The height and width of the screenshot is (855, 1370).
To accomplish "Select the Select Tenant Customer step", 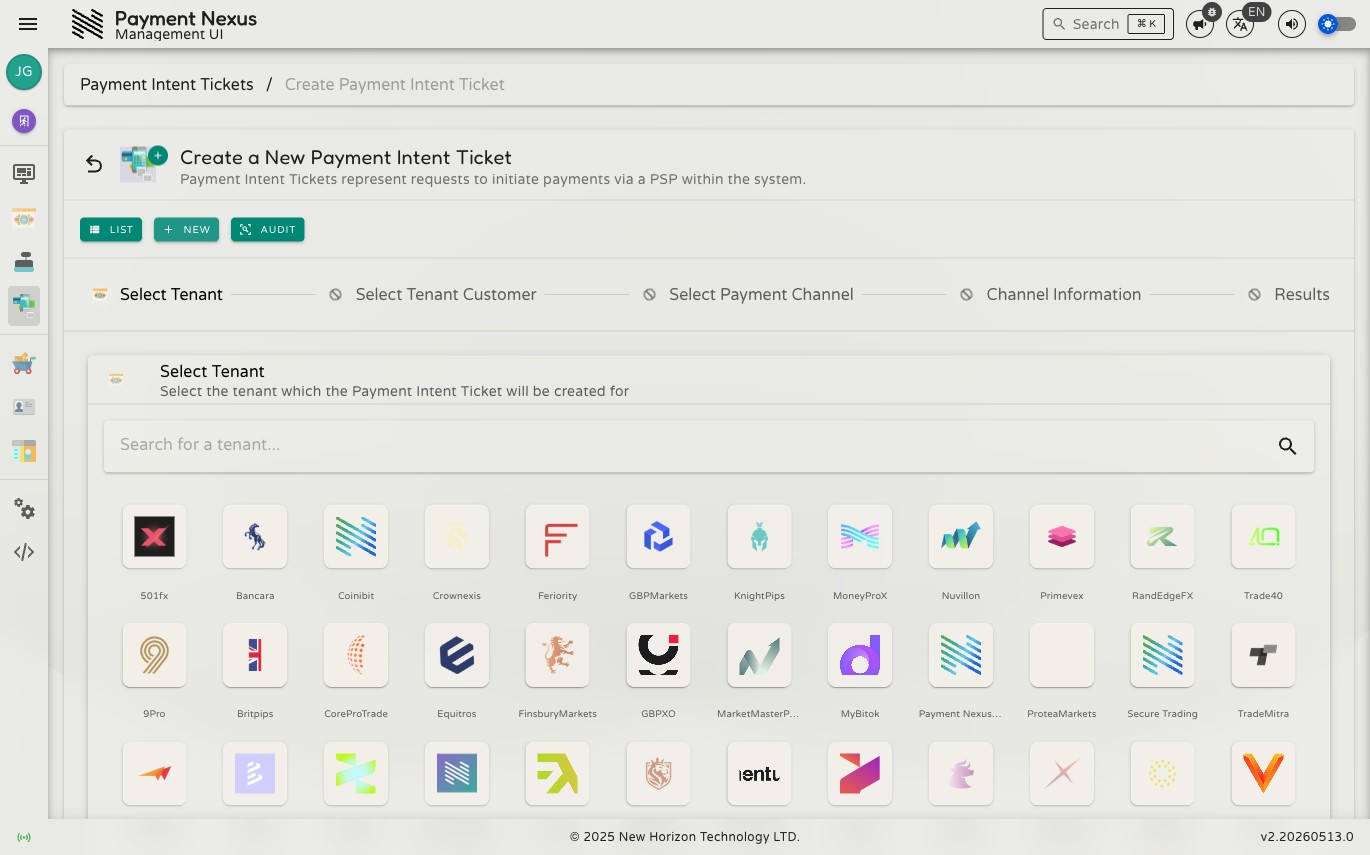I will click(433, 294).
